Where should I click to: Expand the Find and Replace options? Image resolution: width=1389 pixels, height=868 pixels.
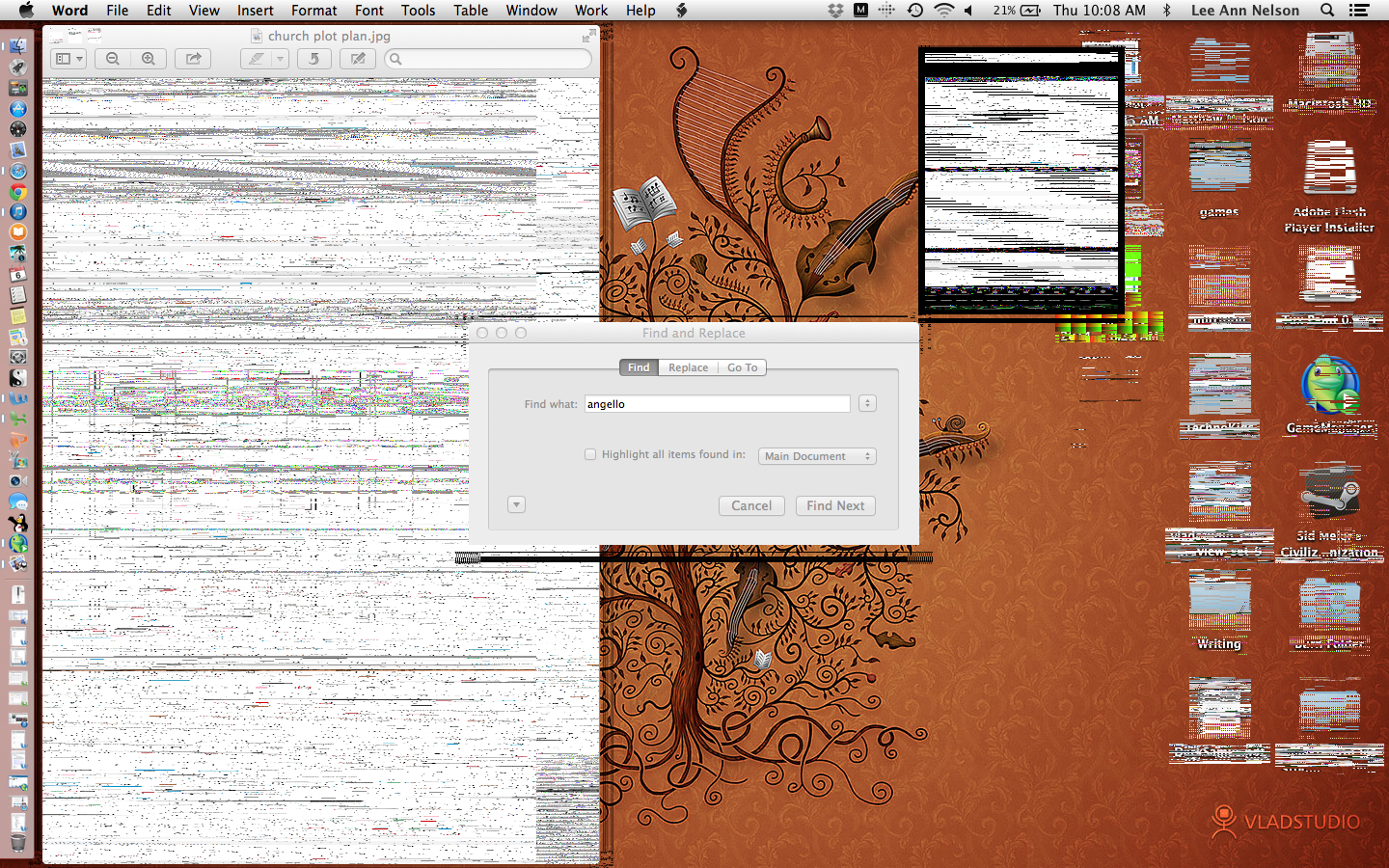click(x=516, y=504)
